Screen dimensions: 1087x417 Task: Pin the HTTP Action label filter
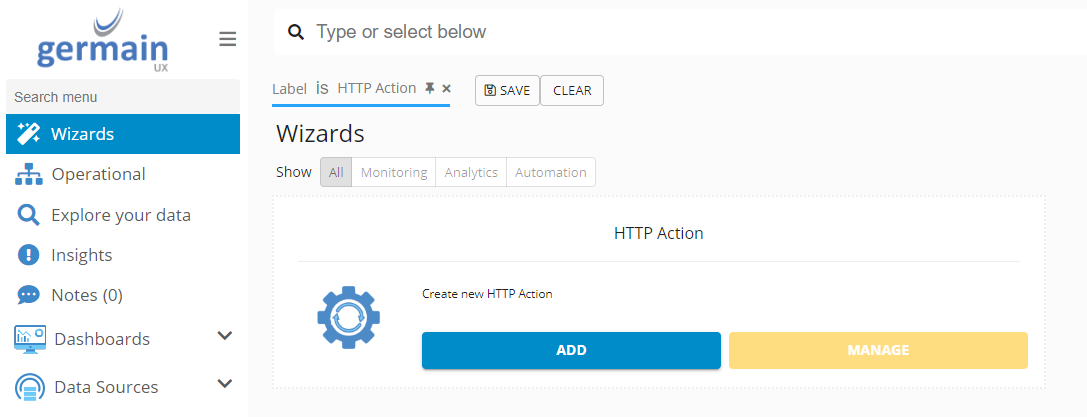click(x=429, y=88)
